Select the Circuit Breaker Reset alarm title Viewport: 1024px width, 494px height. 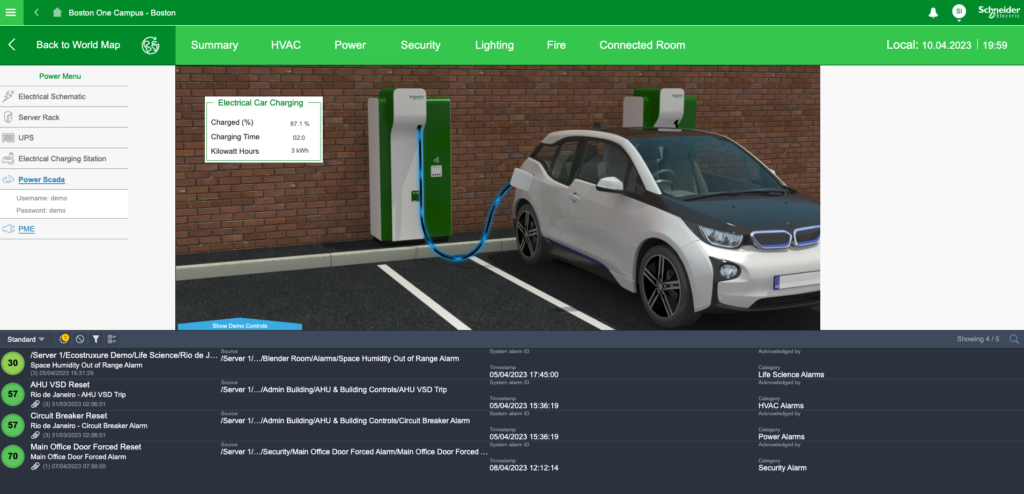(69, 416)
